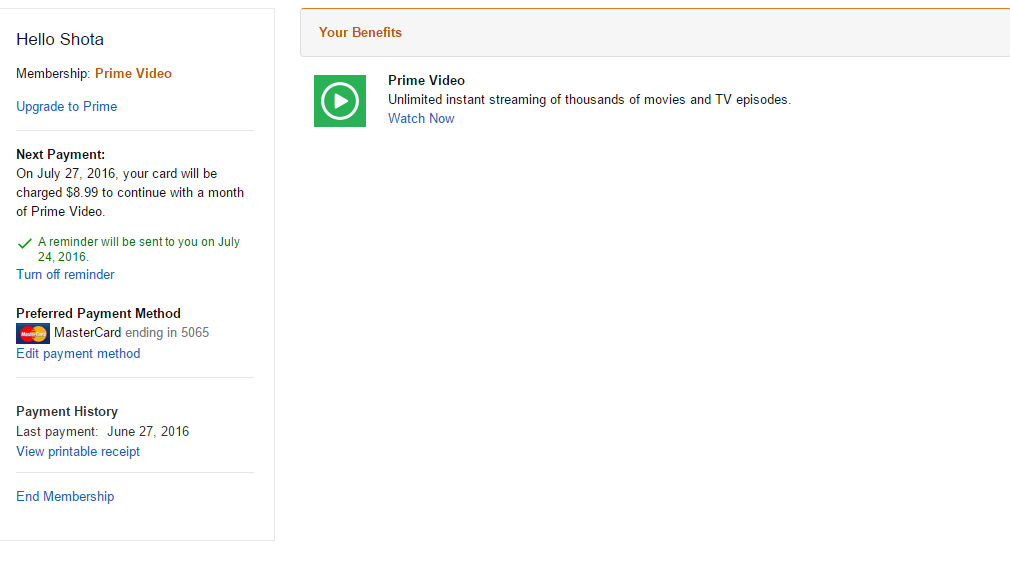Click the Your Benefits header
Viewport: 1010px width, 565px height.
tap(360, 33)
